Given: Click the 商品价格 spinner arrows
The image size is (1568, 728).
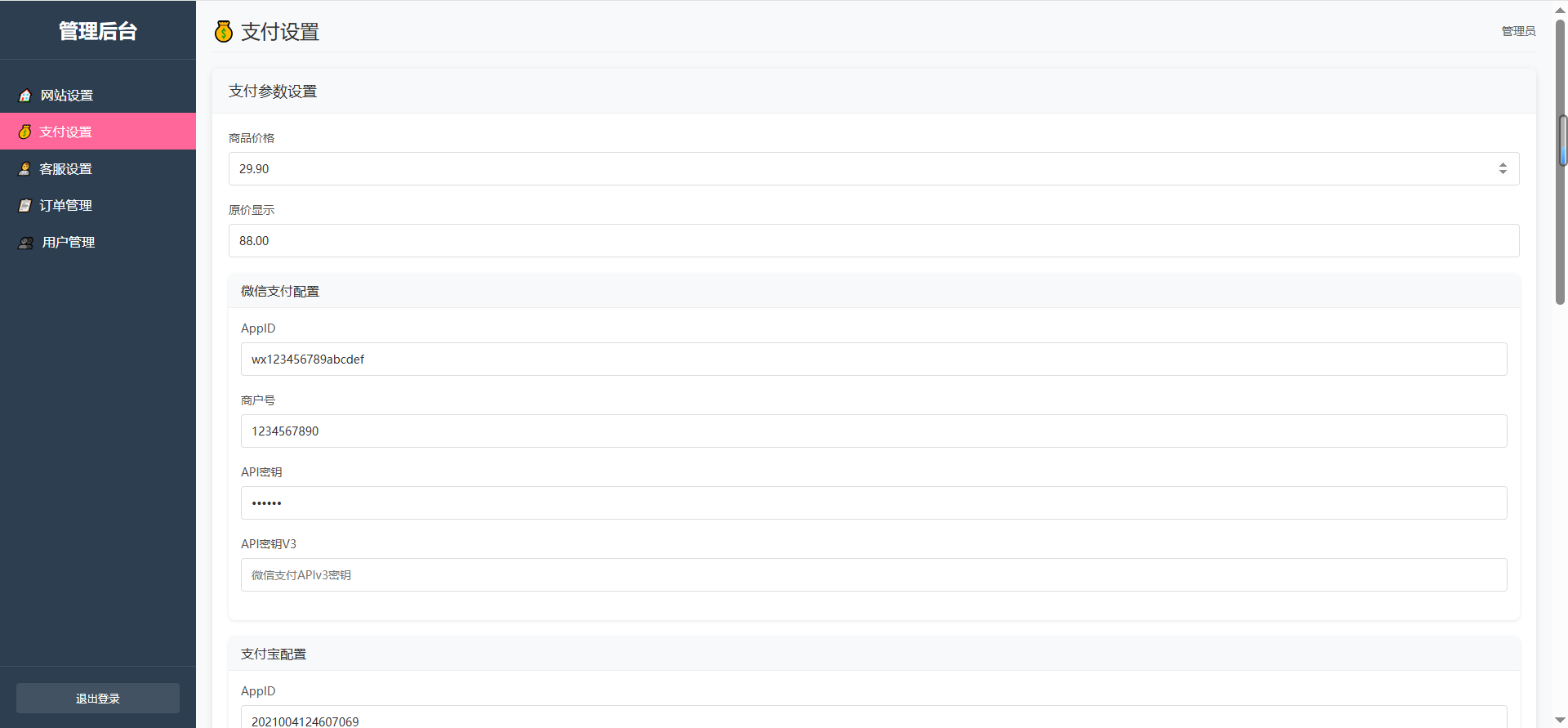Looking at the screenshot, I should [1503, 168].
